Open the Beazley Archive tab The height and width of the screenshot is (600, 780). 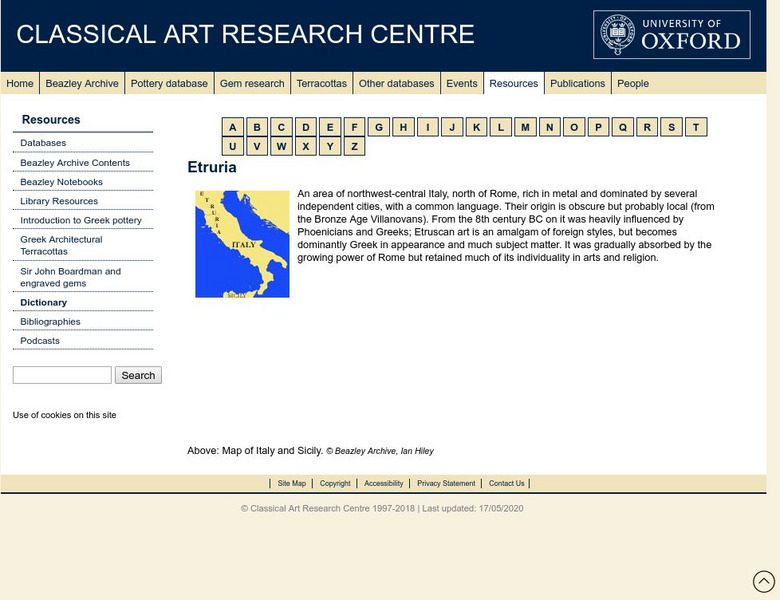coord(82,84)
